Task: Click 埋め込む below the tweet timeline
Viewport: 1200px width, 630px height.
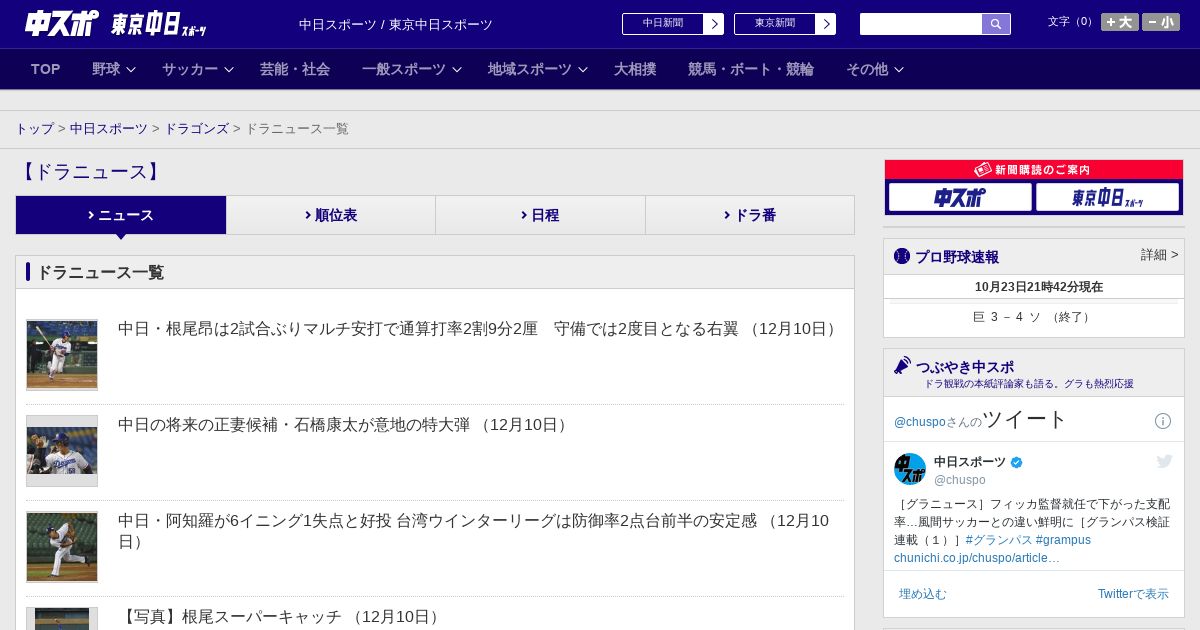Action: [922, 594]
